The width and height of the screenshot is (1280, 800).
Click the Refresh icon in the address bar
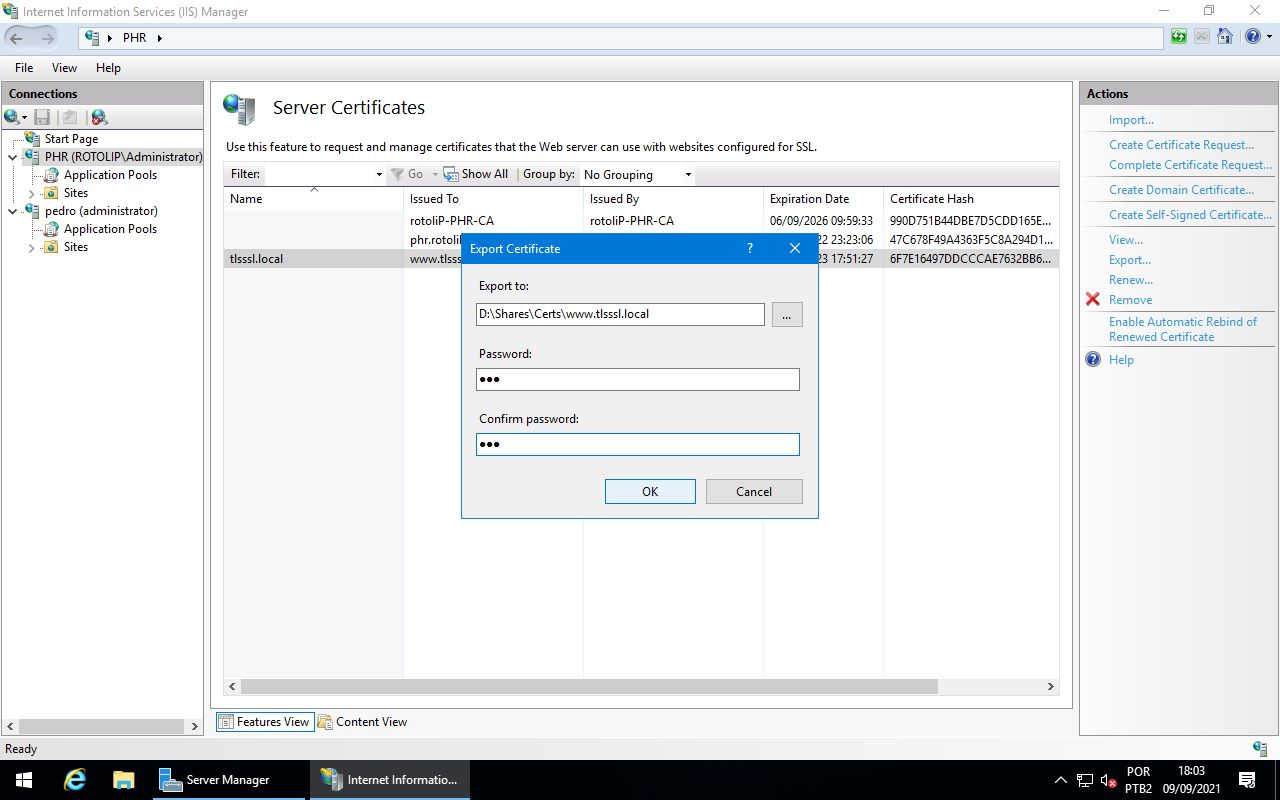pos(1180,36)
